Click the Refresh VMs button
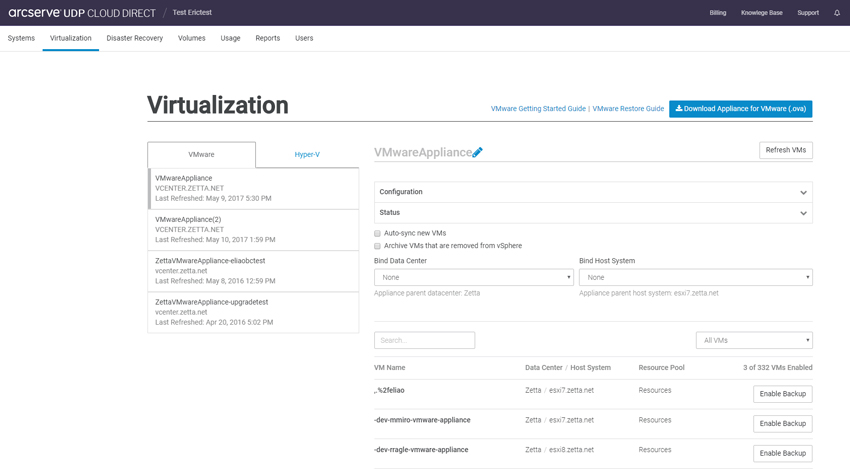 [x=785, y=150]
